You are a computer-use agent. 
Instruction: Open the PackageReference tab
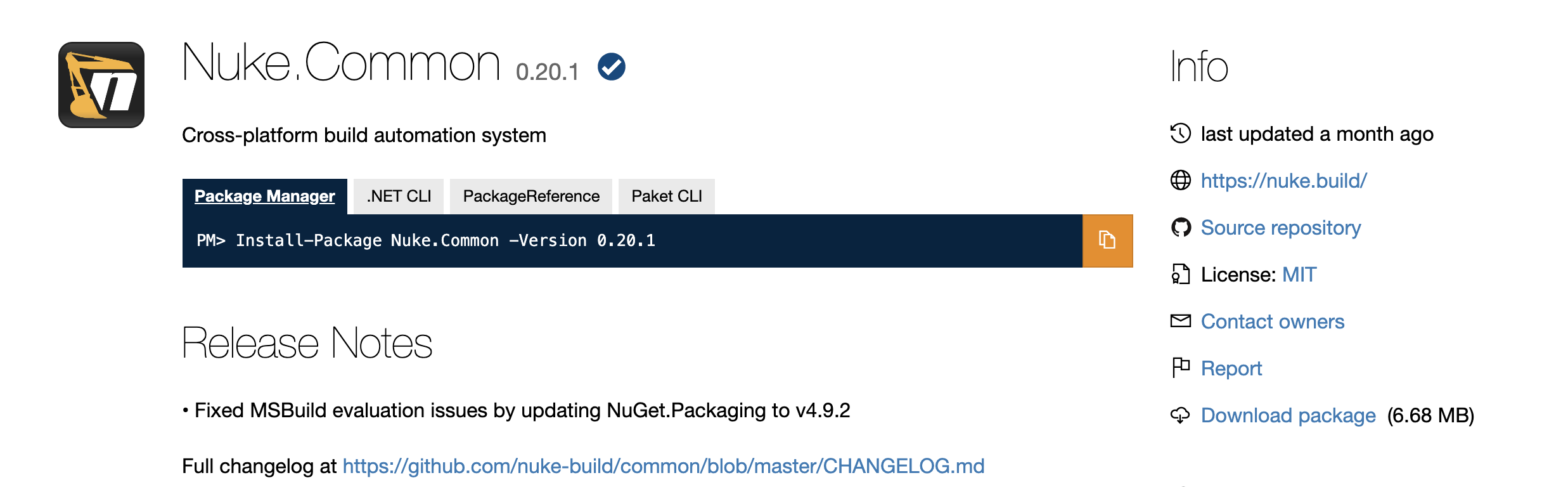pyautogui.click(x=532, y=196)
